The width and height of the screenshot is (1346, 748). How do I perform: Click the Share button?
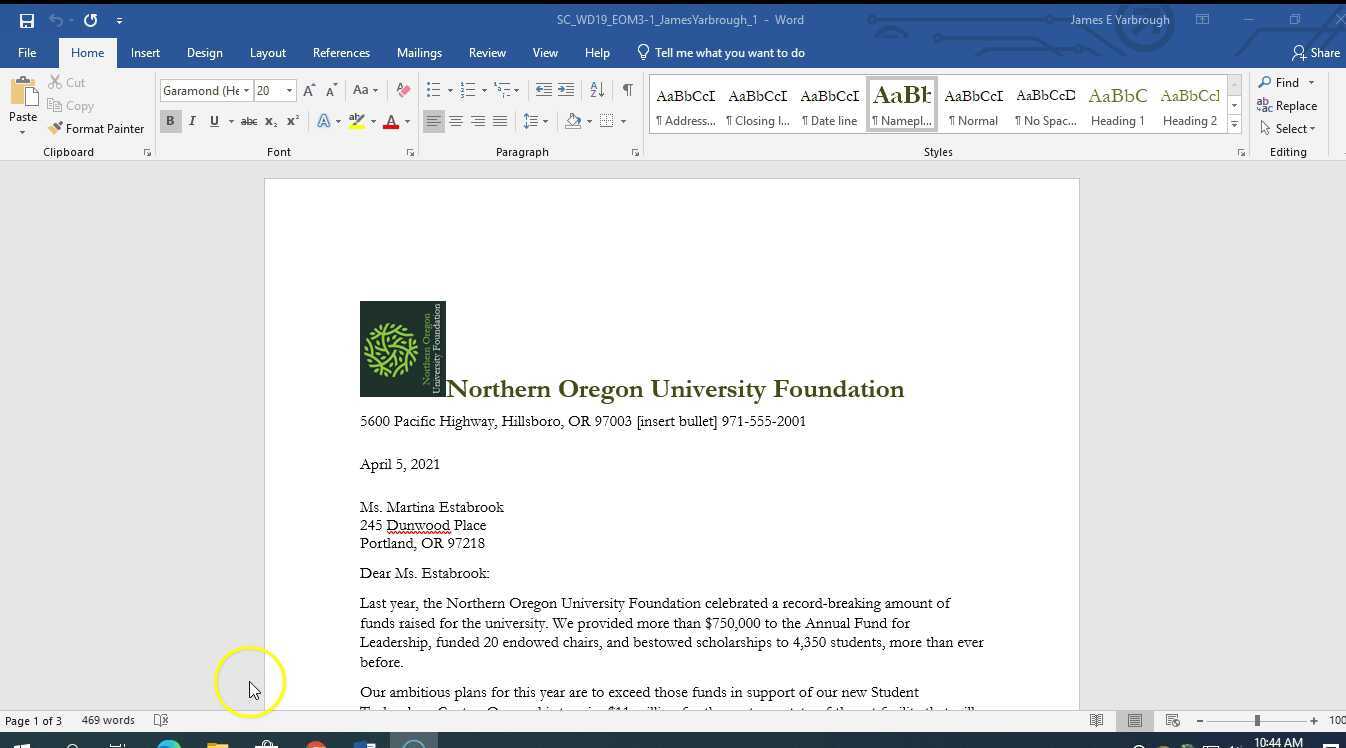tap(1315, 53)
